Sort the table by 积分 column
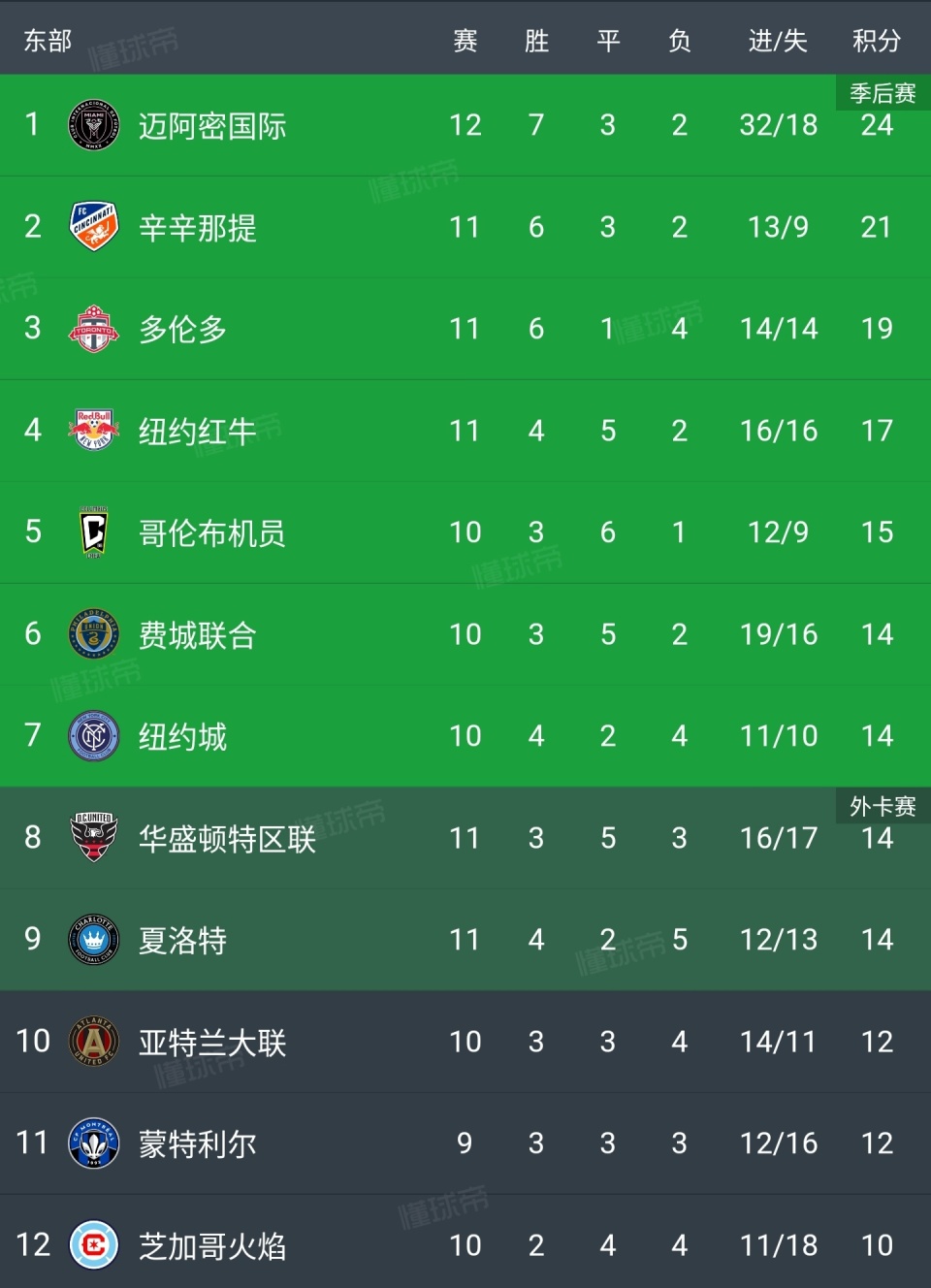 [x=878, y=40]
